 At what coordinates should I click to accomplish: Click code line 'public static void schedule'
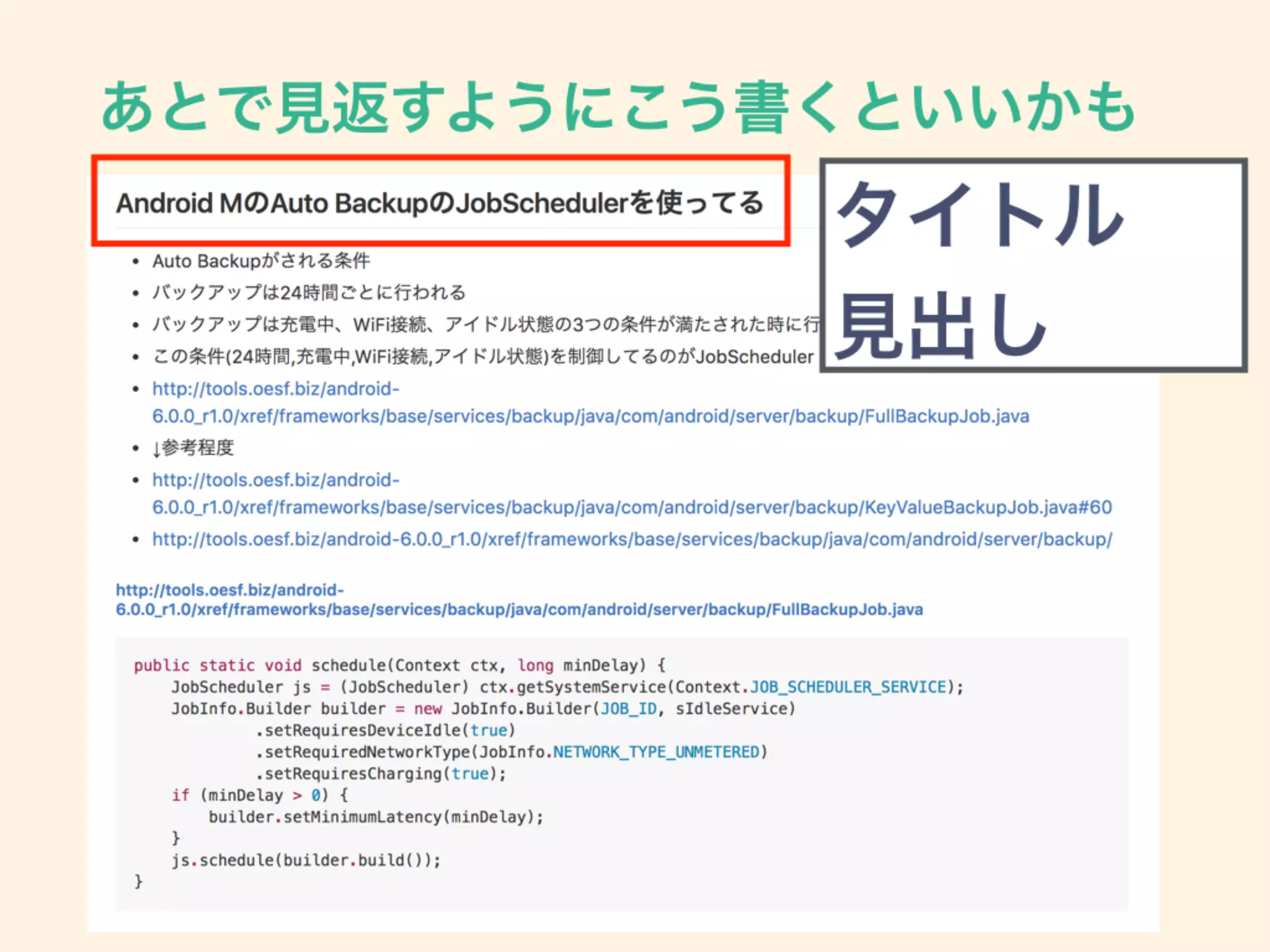pyautogui.click(x=400, y=666)
